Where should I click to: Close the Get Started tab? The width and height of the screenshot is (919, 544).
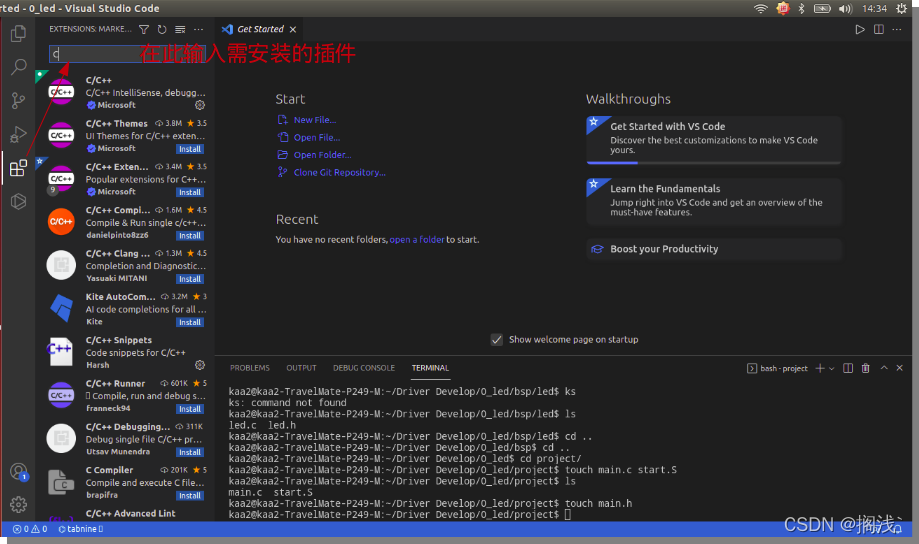coord(292,29)
